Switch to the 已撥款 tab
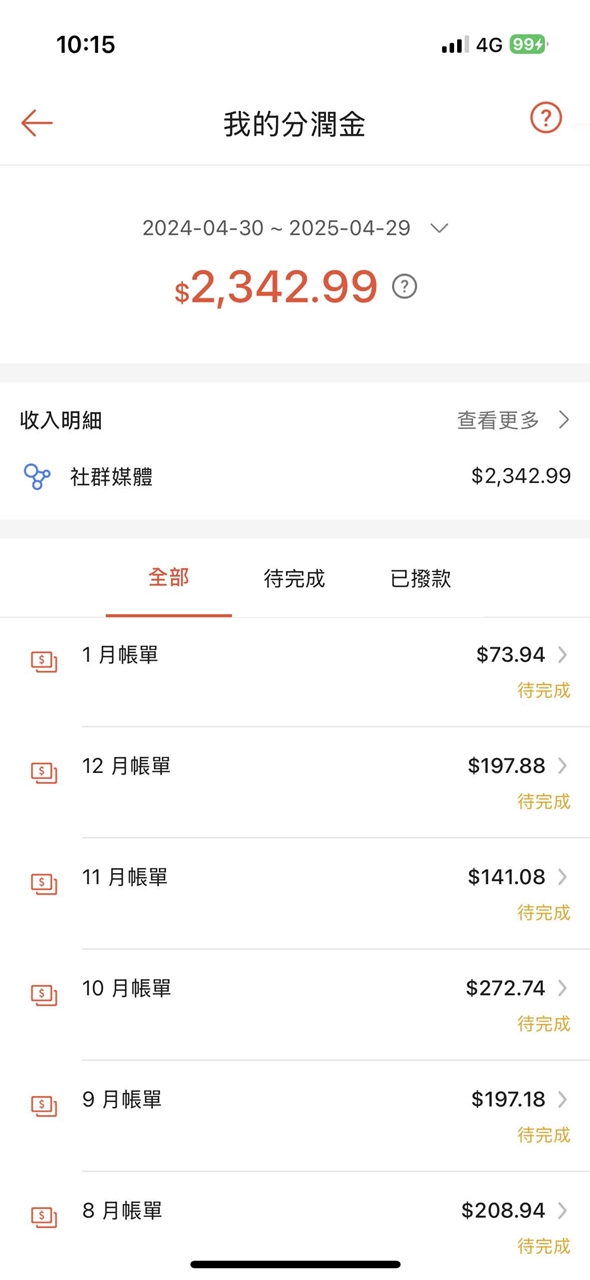This screenshot has height=1280, width=590. pos(420,579)
